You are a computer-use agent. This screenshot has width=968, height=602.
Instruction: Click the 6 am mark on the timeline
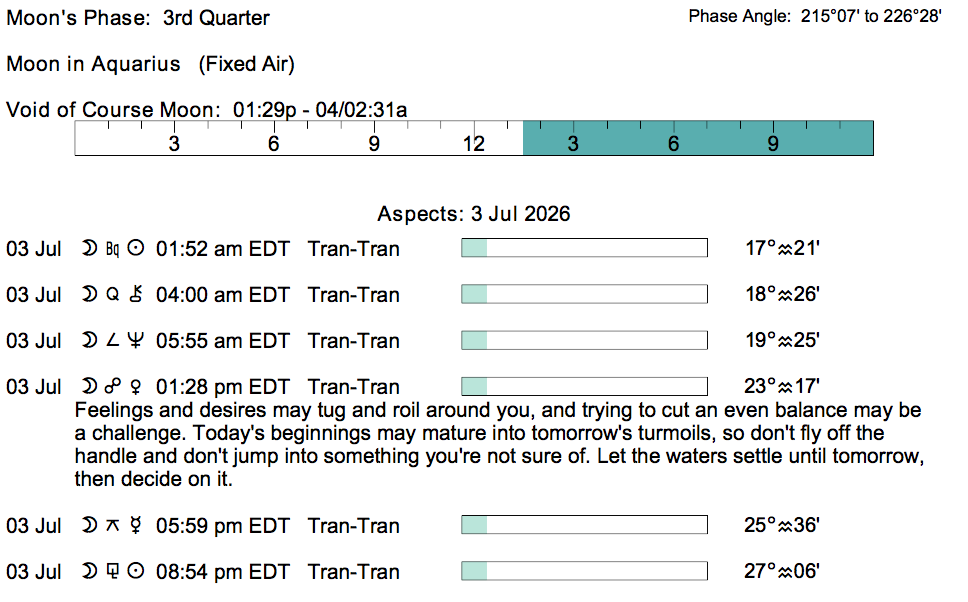coord(273,144)
